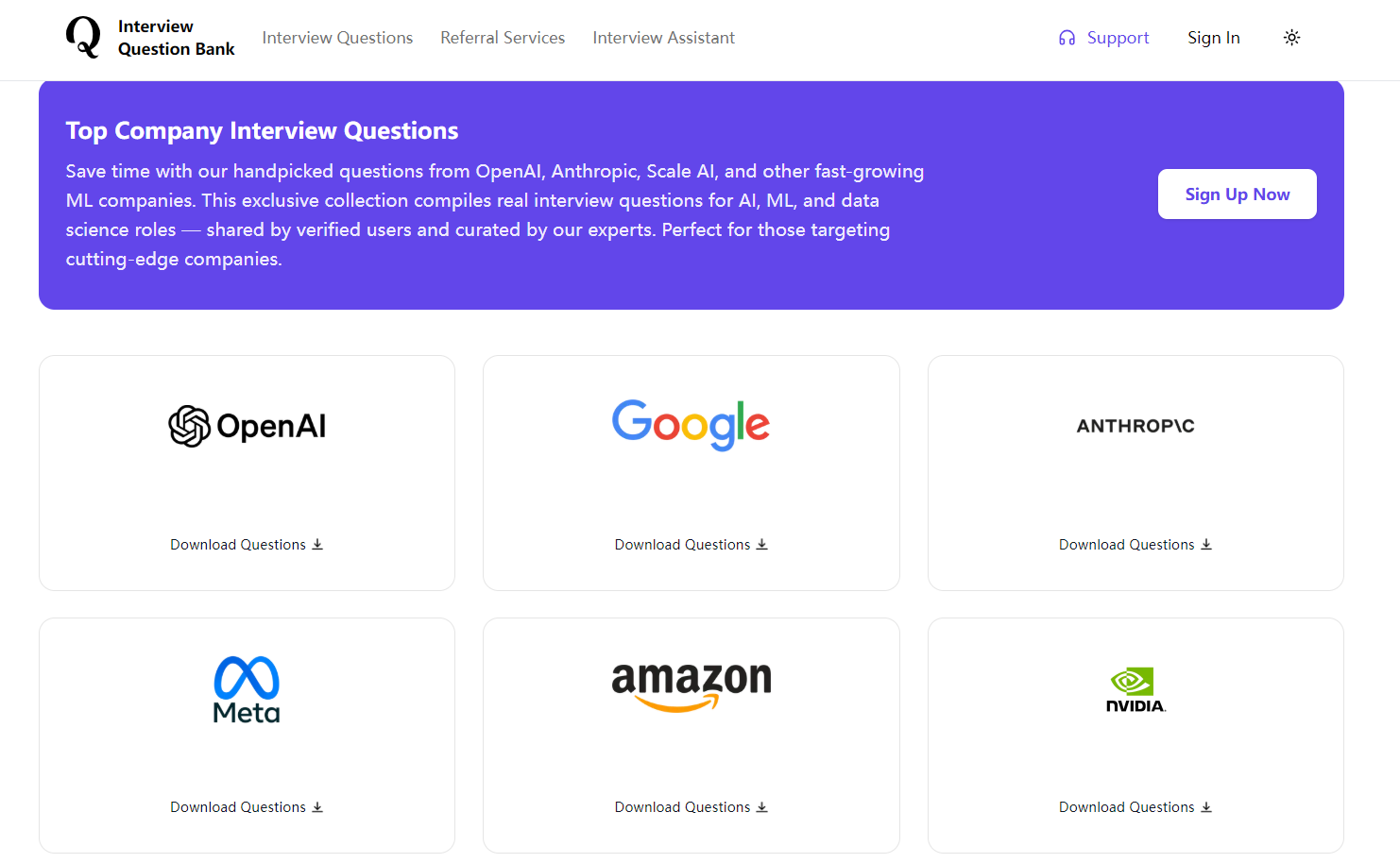The width and height of the screenshot is (1400, 863).
Task: Click the Meta logo
Action: [x=247, y=689]
